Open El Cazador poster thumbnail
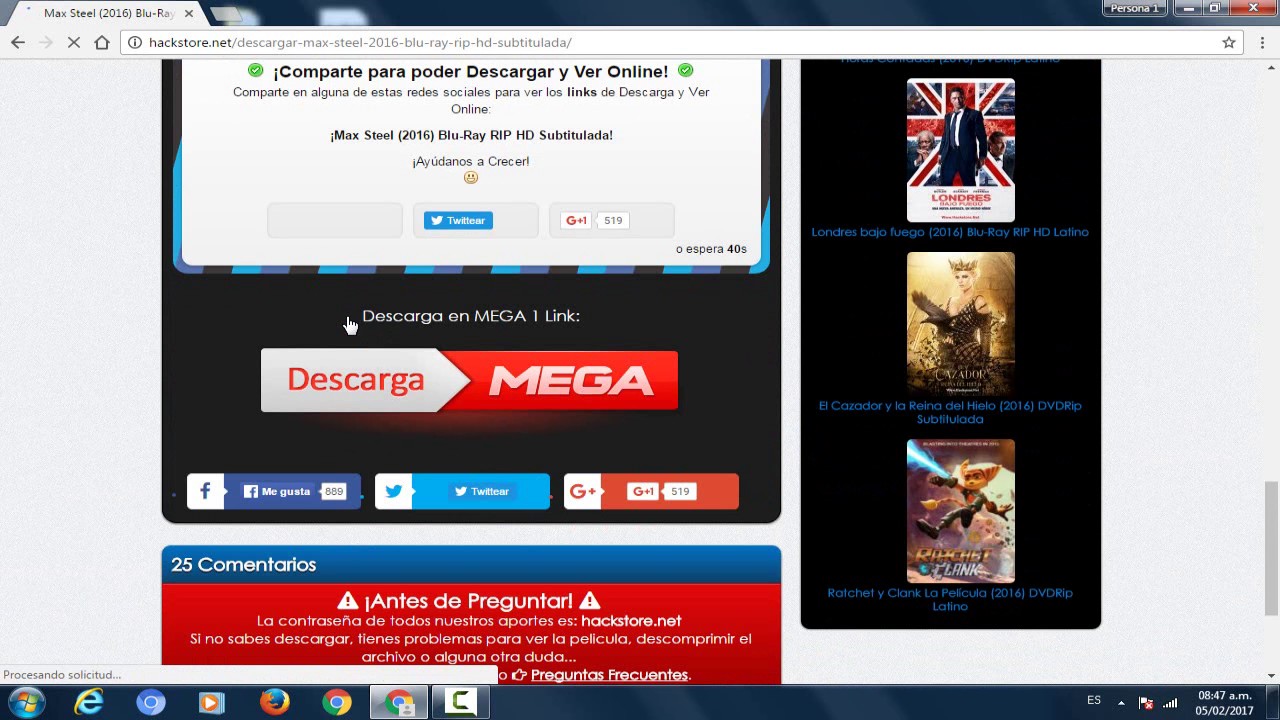The width and height of the screenshot is (1280, 720). click(x=960, y=324)
